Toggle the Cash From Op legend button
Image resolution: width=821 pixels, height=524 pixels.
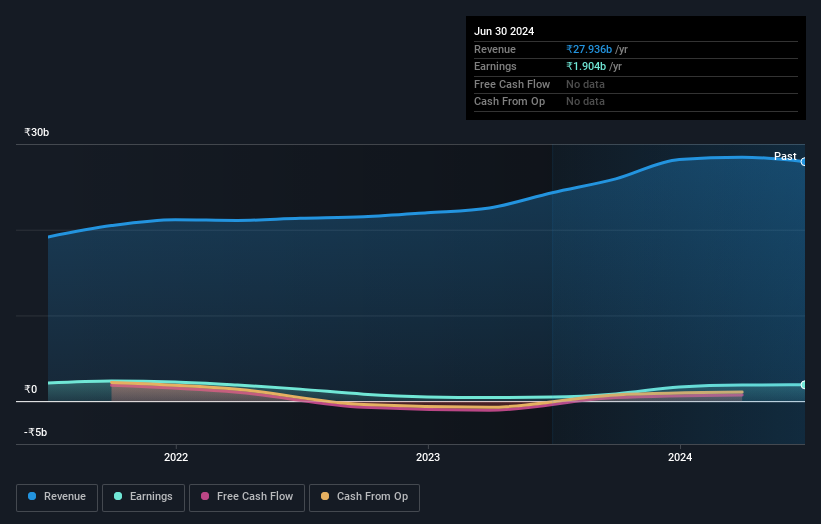364,497
